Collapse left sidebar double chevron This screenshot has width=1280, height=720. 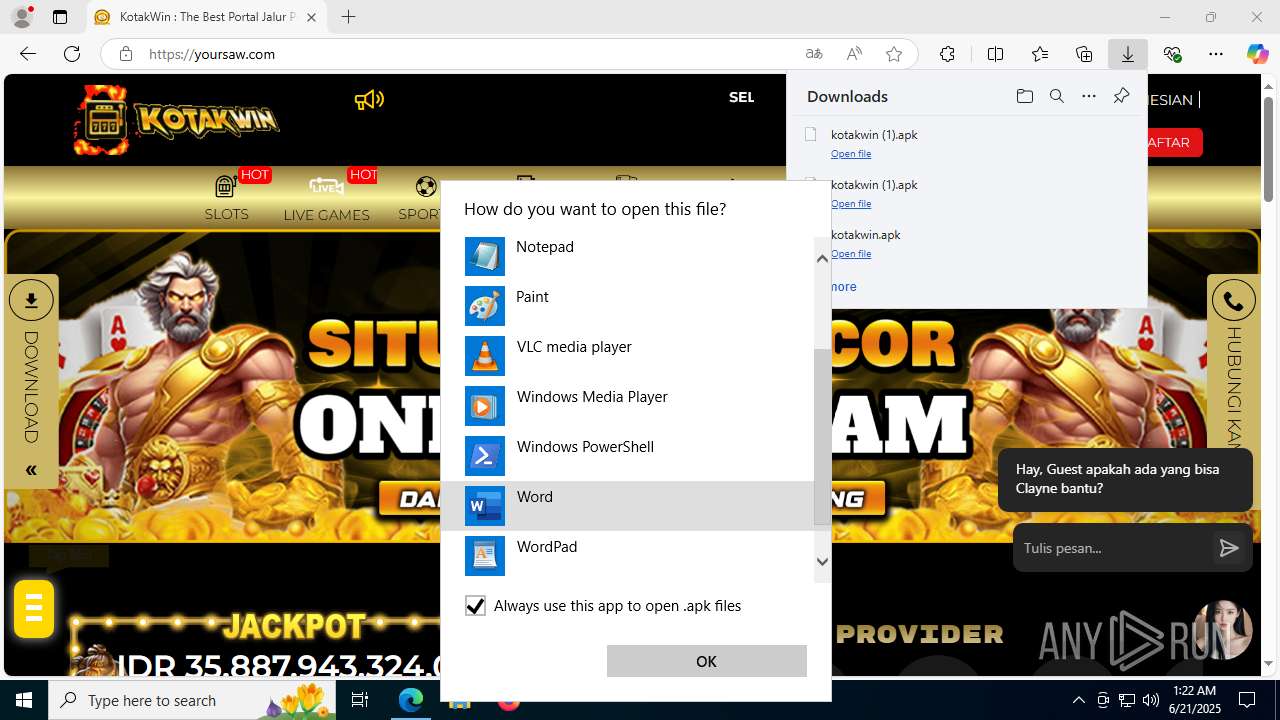[31, 470]
